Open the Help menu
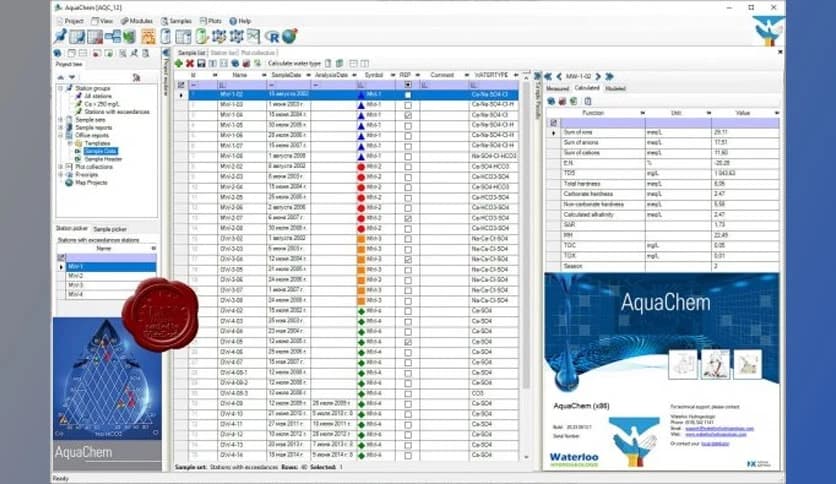Viewport: 836px width, 484px height. [240, 21]
